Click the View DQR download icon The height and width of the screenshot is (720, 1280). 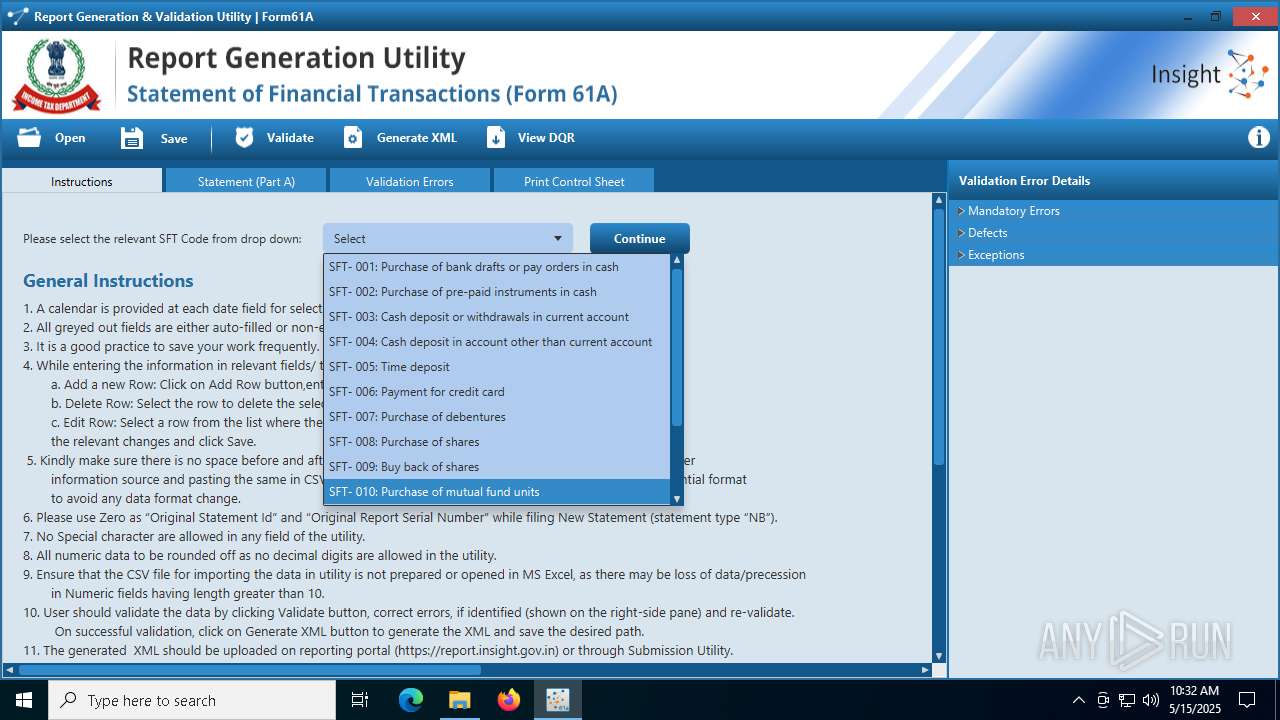[496, 138]
